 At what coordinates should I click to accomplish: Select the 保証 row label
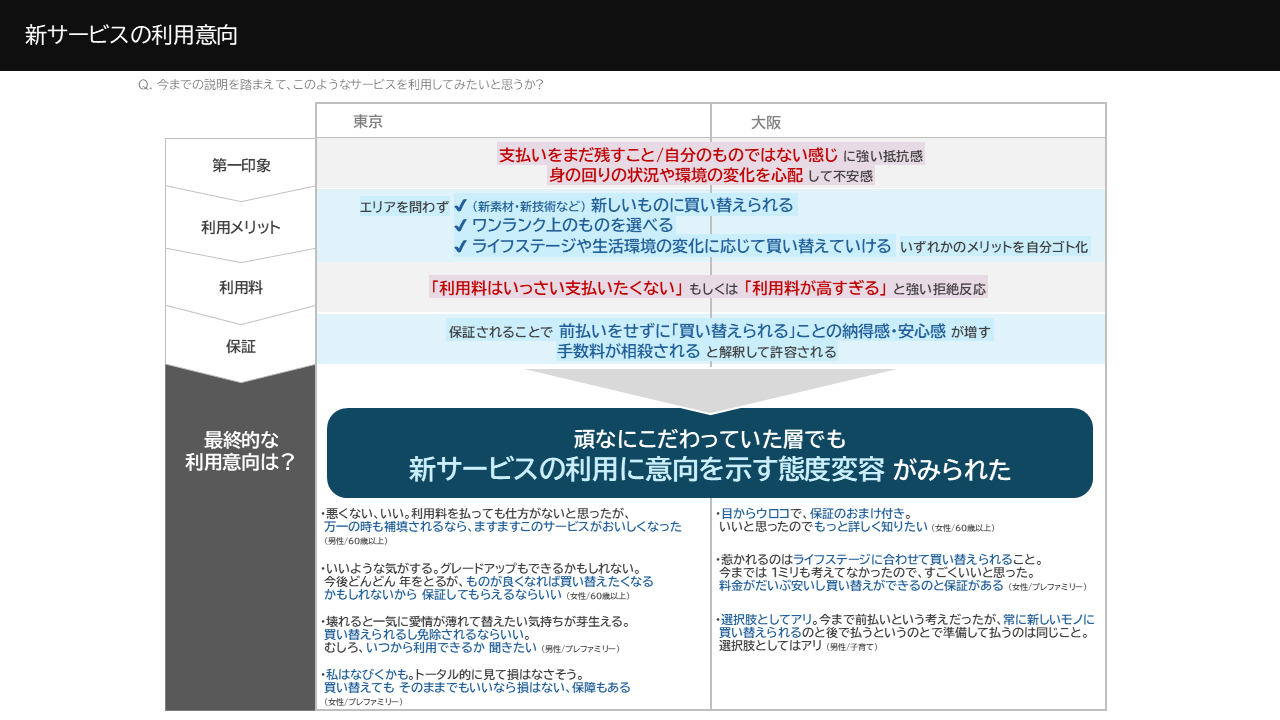coord(241,347)
